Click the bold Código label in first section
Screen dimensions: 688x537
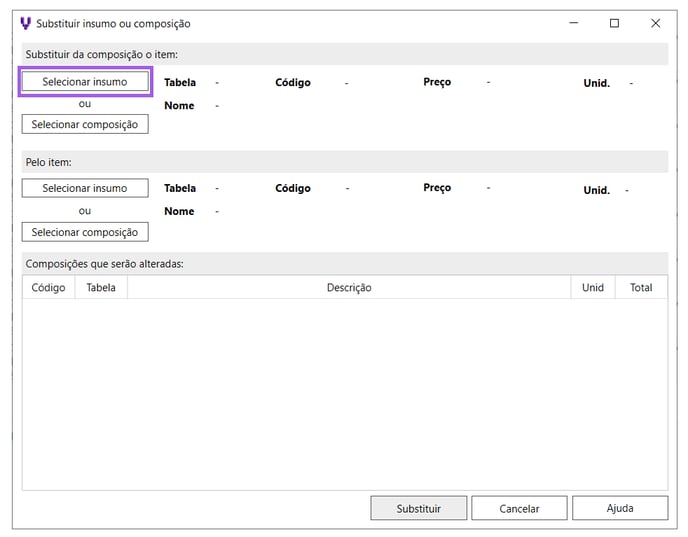point(293,82)
